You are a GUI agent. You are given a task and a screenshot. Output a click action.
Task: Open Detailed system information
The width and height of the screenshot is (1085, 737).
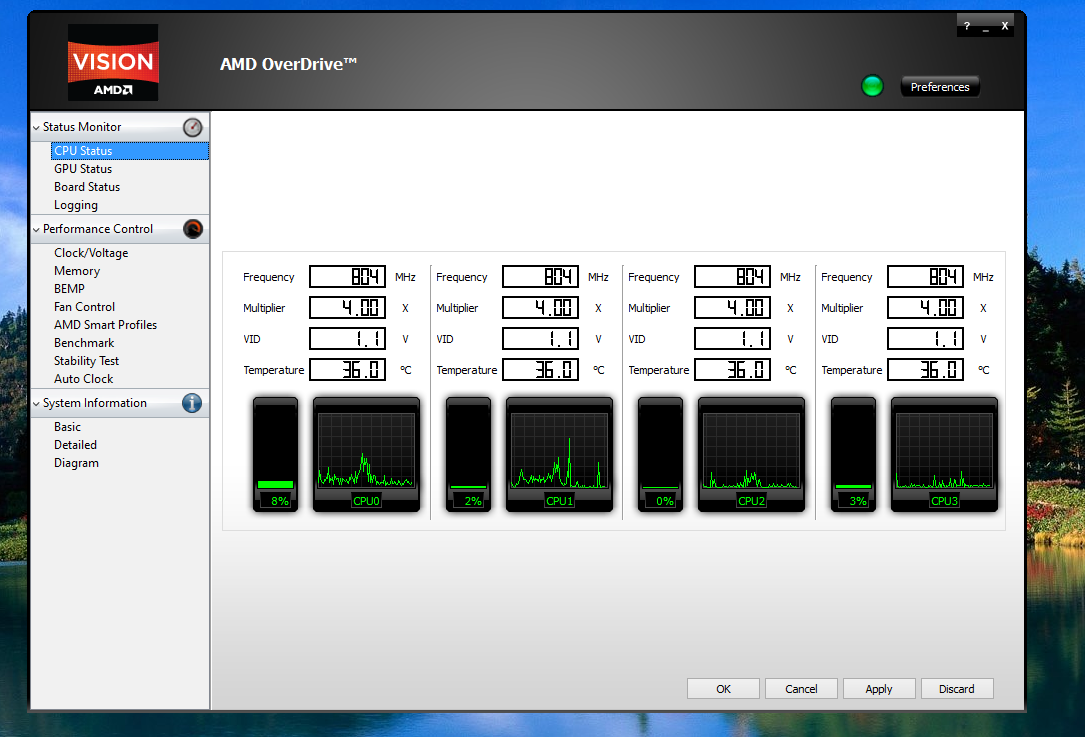coord(75,445)
